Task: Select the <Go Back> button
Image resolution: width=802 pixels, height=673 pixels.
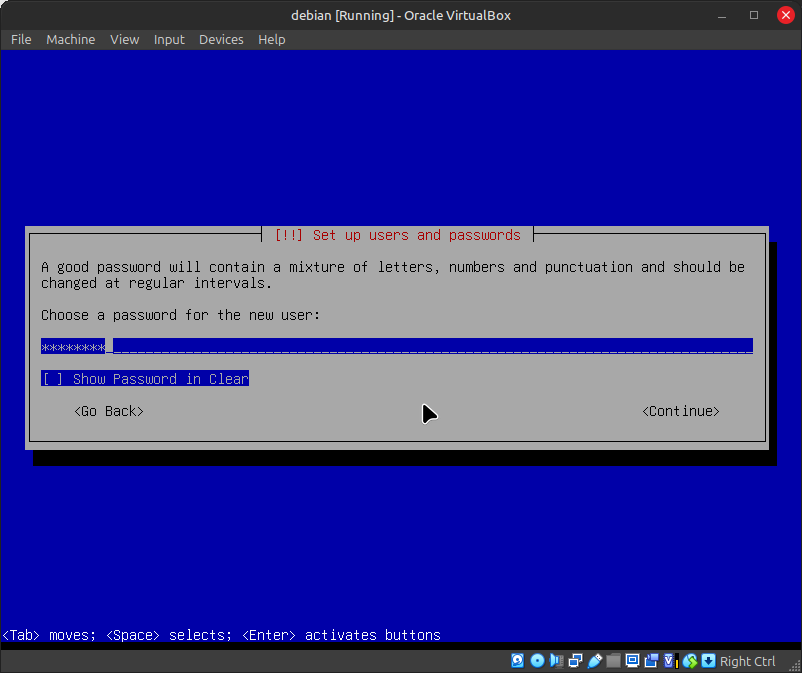Action: (x=109, y=411)
